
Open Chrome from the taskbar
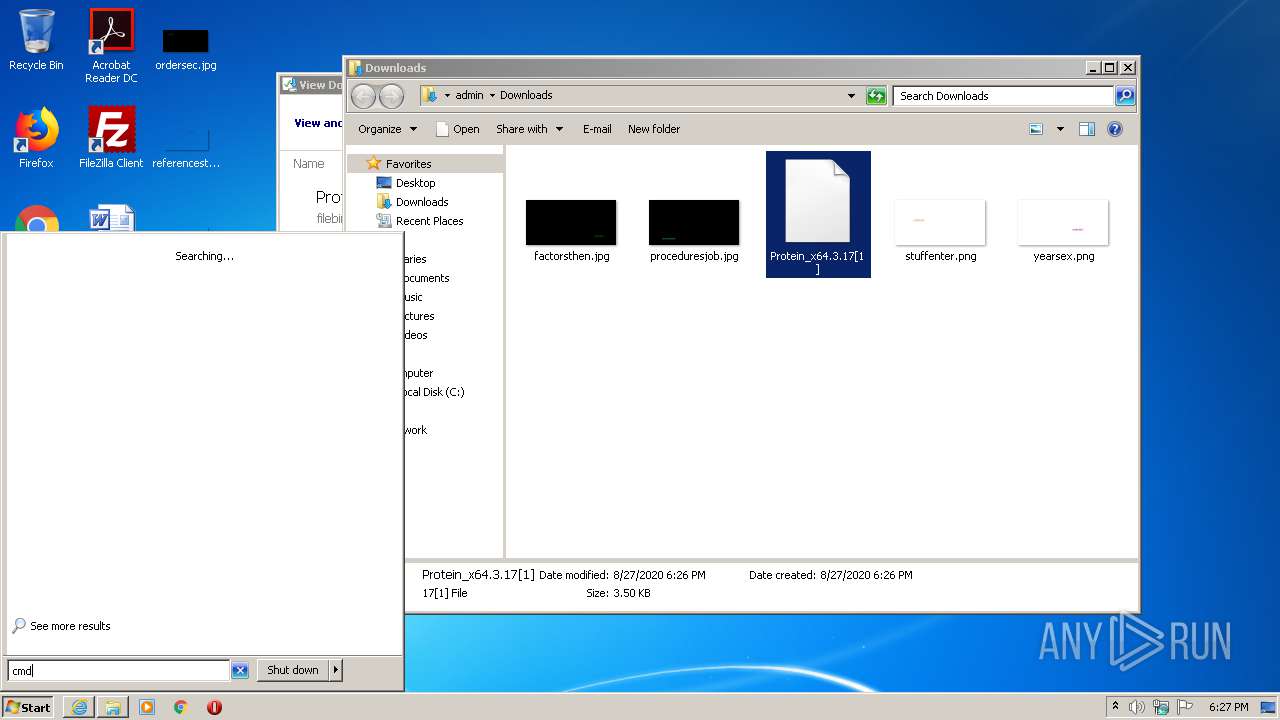pyautogui.click(x=181, y=707)
